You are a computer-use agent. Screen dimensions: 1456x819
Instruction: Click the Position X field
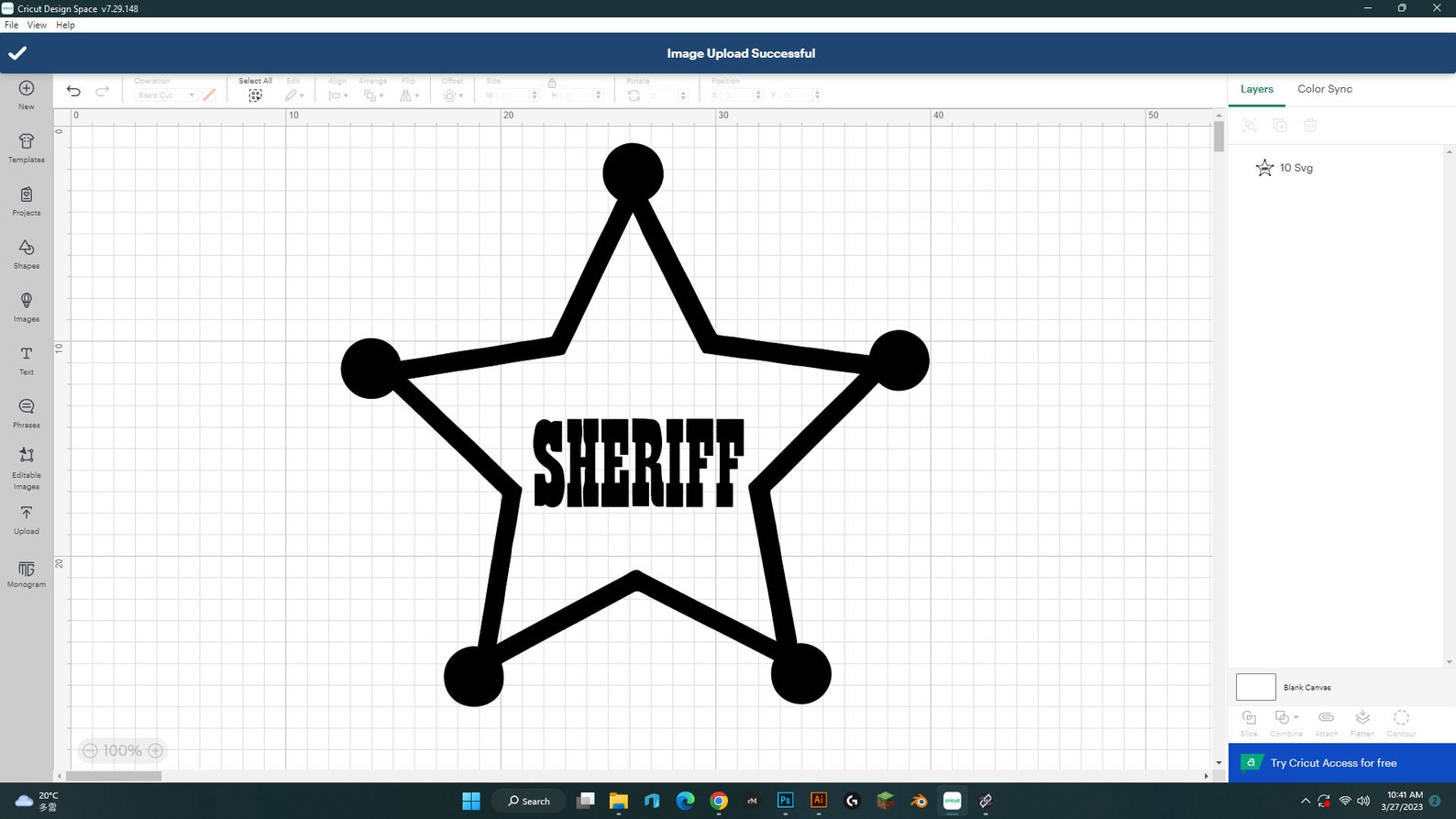[742, 95]
